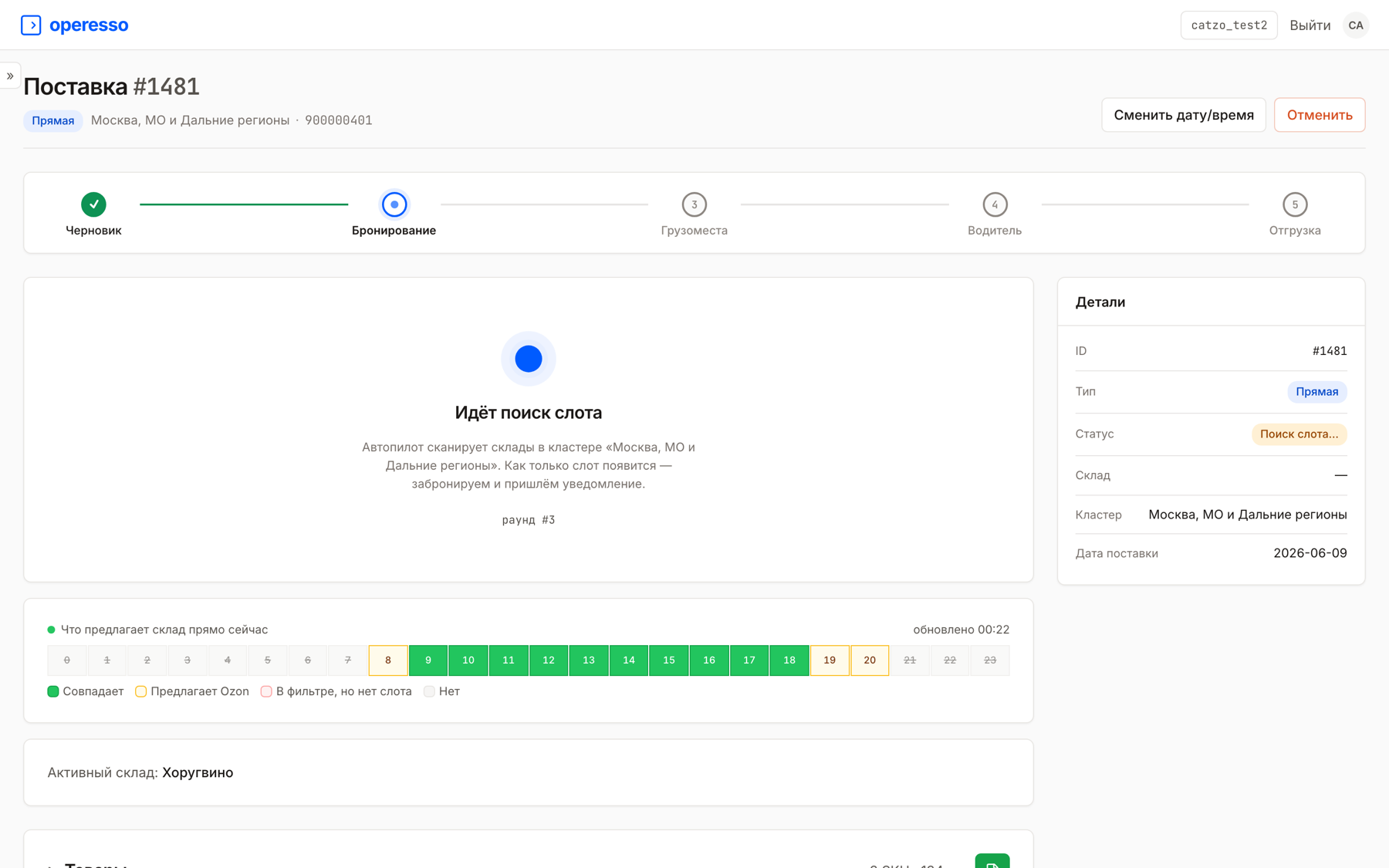
Task: Click matching hour slot 9
Action: (428, 660)
